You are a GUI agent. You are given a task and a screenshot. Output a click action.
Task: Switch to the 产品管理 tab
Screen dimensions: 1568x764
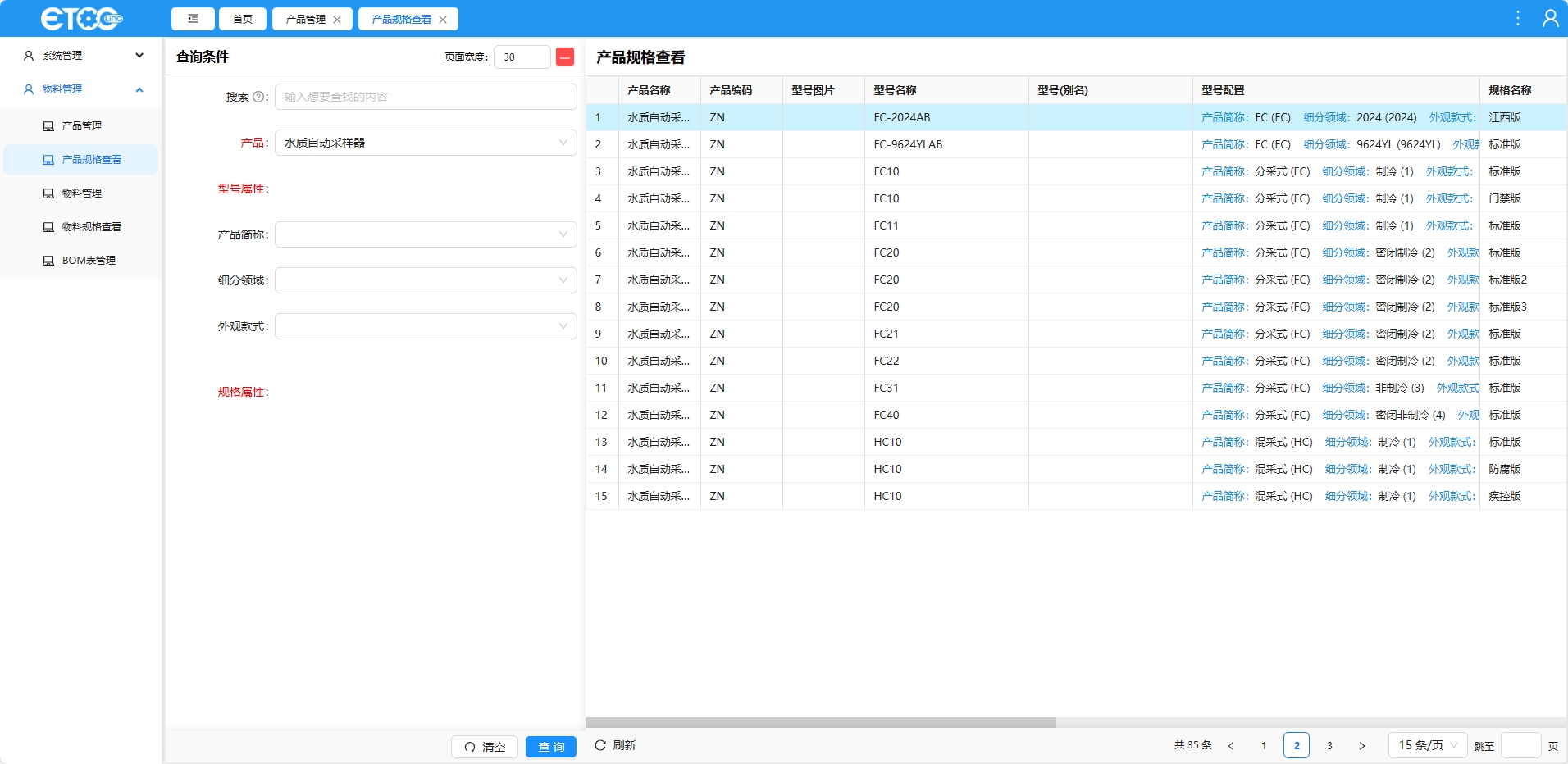tap(305, 20)
